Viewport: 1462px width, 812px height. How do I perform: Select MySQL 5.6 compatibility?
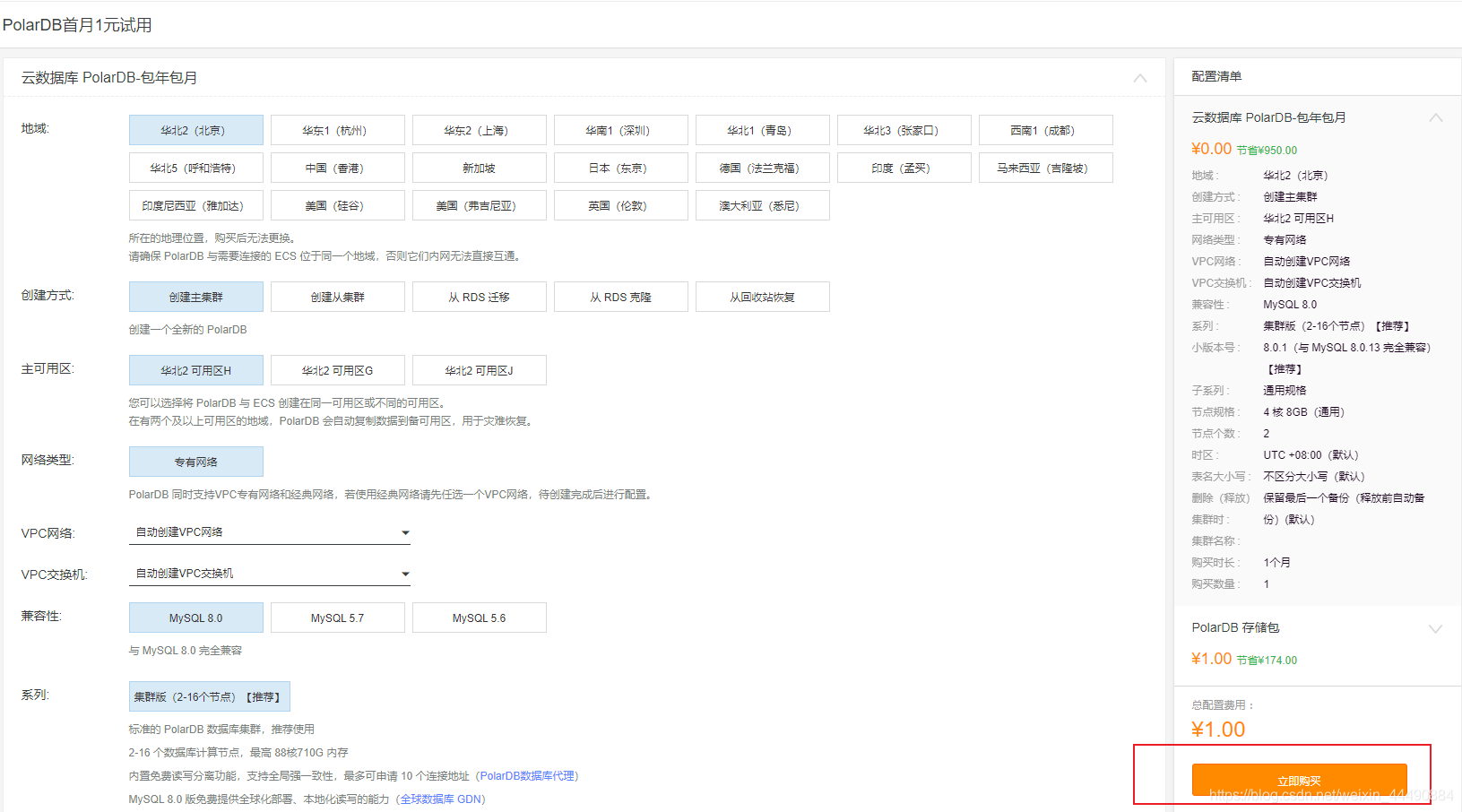pos(479,618)
